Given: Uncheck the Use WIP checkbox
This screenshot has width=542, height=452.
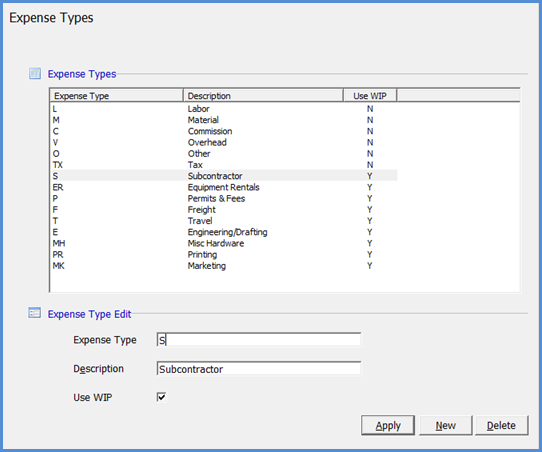Looking at the screenshot, I should [x=161, y=397].
